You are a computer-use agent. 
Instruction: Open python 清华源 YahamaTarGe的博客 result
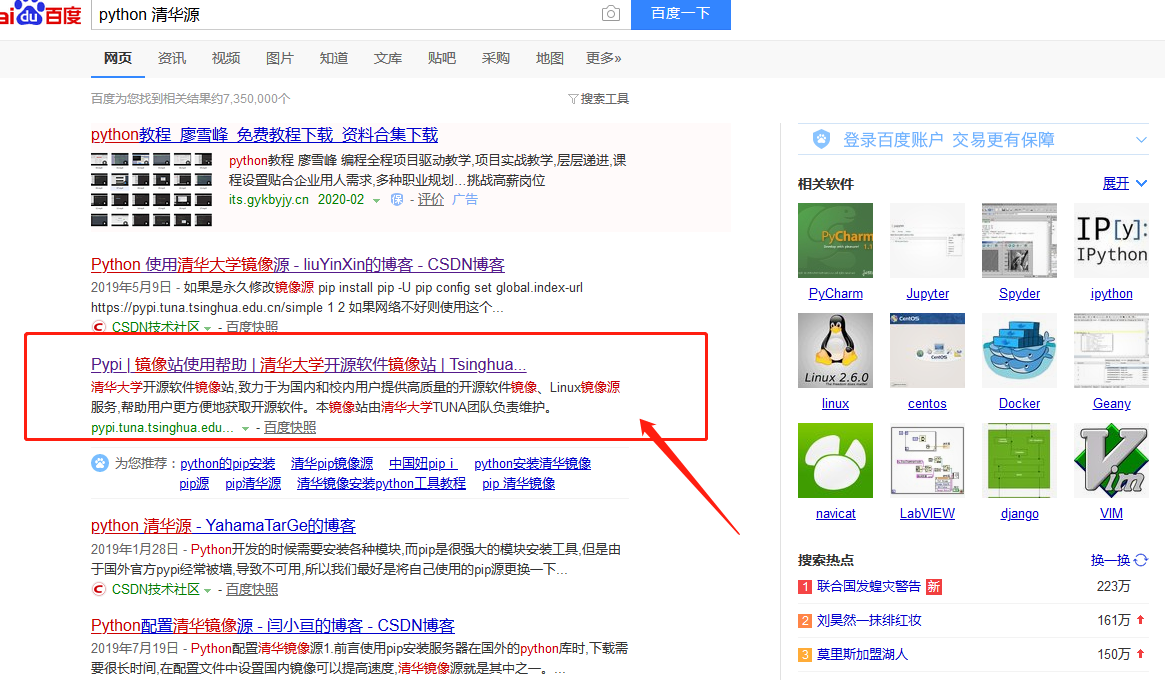223,525
